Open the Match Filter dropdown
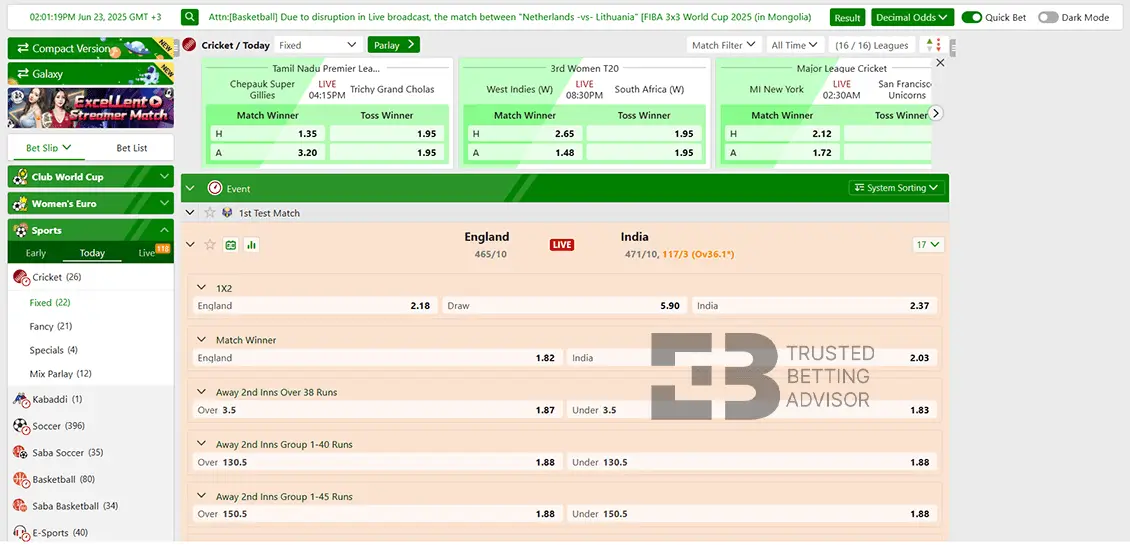Viewport: 1130px width, 545px height. coord(724,45)
